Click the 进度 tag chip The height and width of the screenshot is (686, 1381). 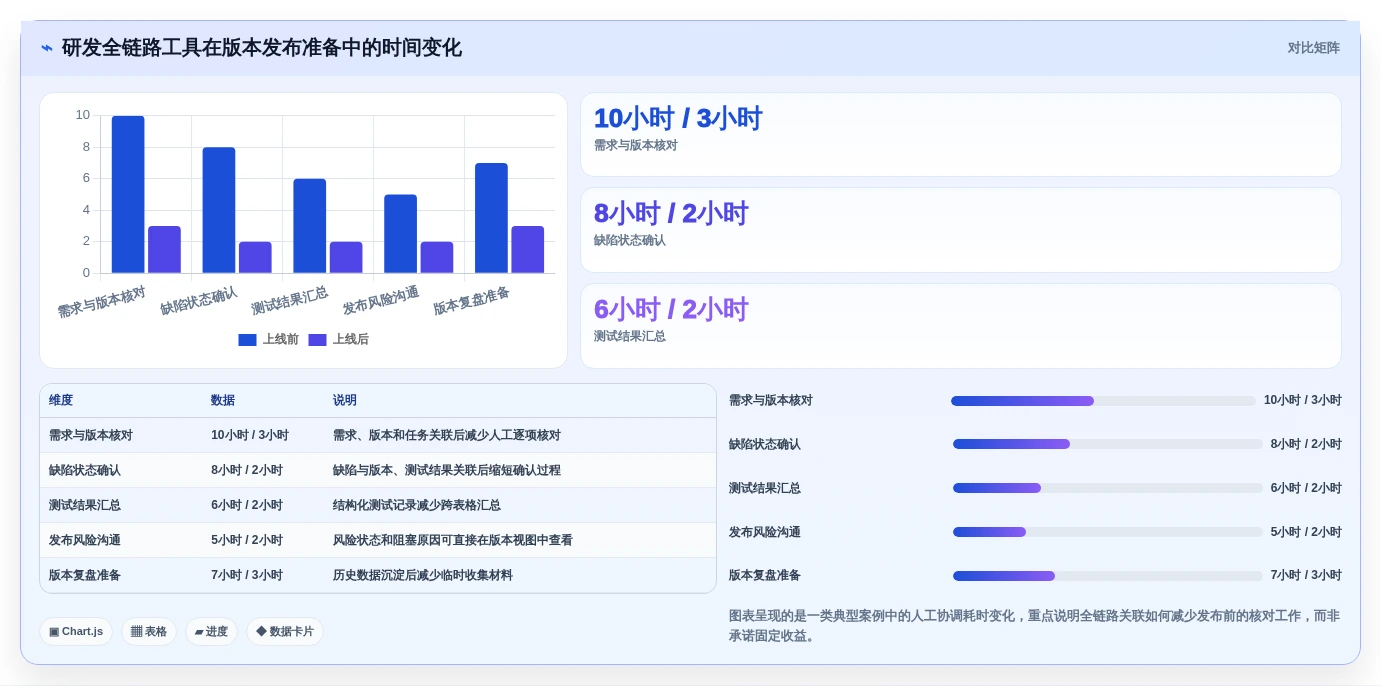(x=211, y=632)
